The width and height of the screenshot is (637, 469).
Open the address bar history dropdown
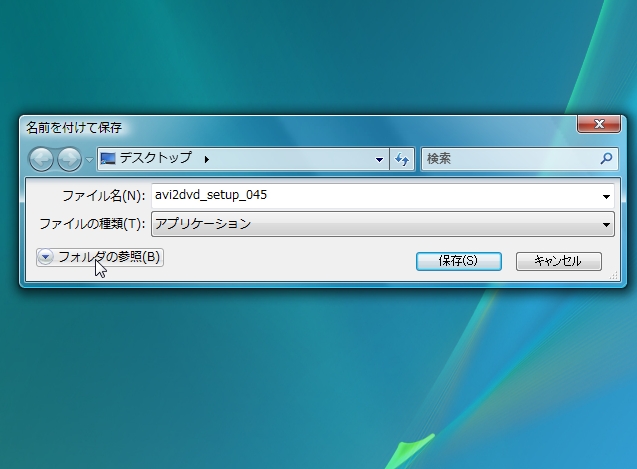coord(379,159)
